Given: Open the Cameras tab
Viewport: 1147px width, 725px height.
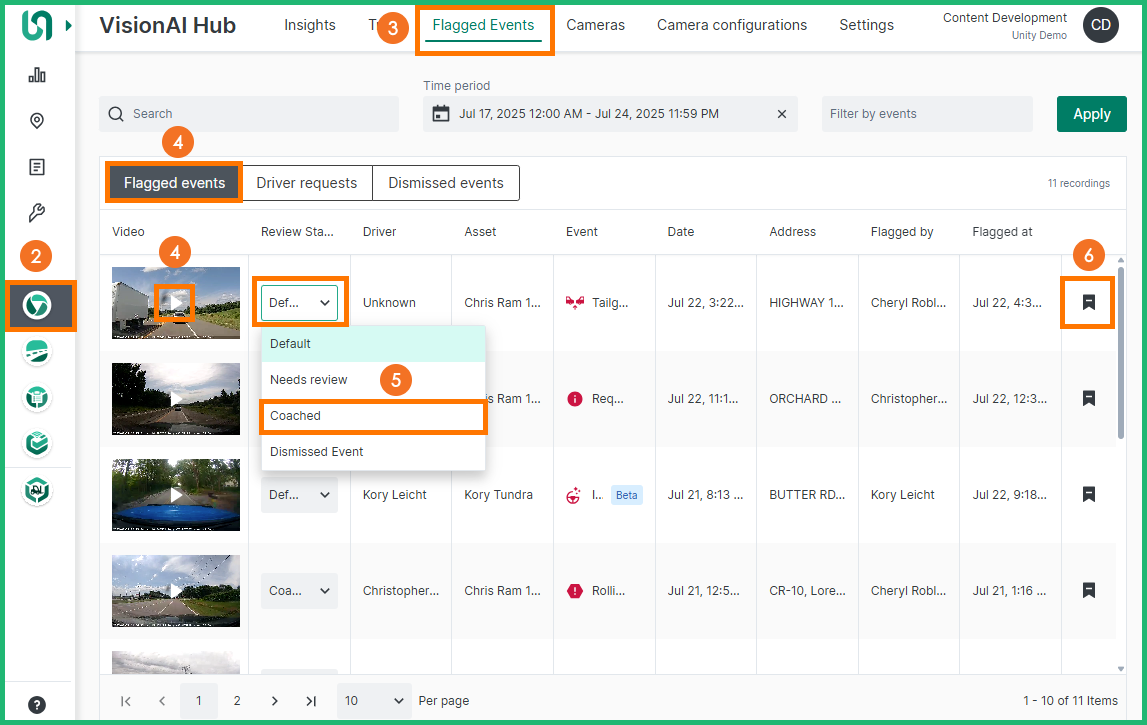Looking at the screenshot, I should click(x=595, y=25).
